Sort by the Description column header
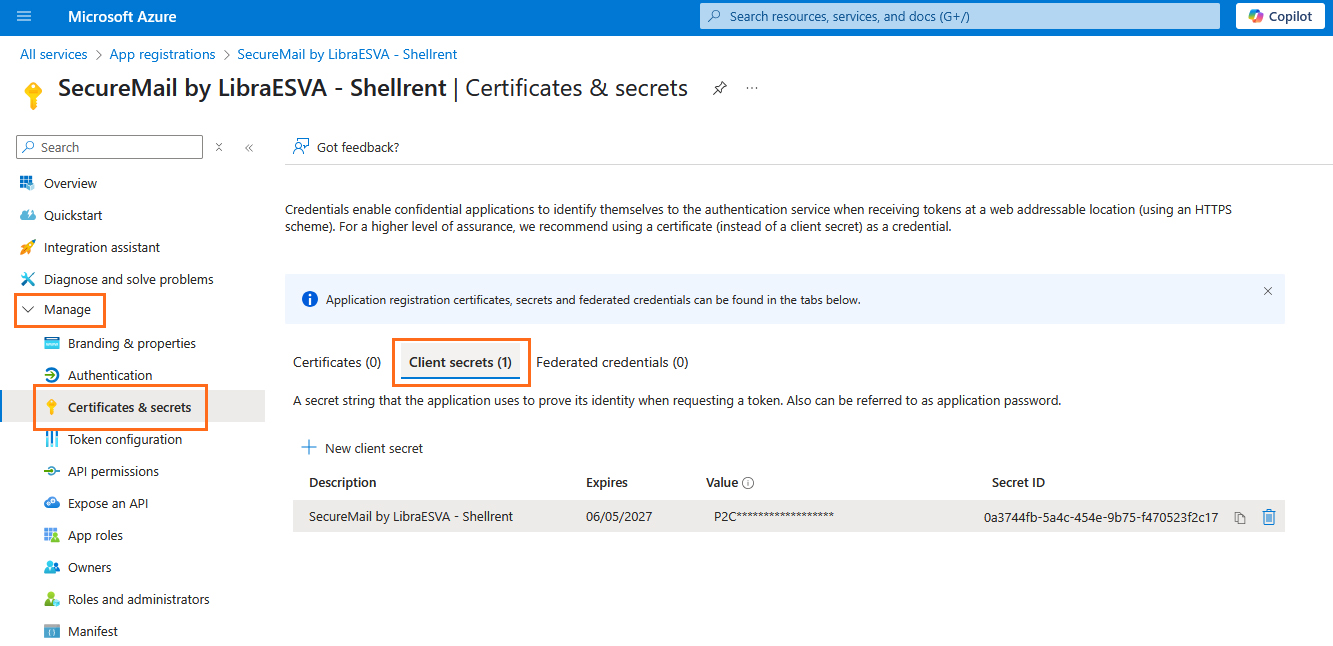Screen dimensions: 1333x646 [x=343, y=482]
